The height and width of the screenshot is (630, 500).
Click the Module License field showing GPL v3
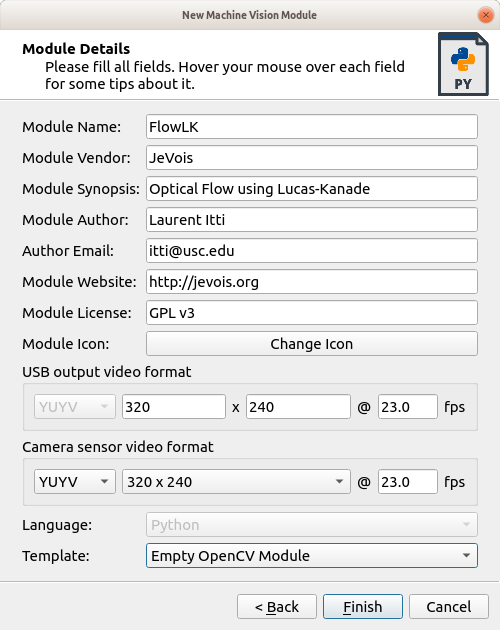(x=312, y=312)
